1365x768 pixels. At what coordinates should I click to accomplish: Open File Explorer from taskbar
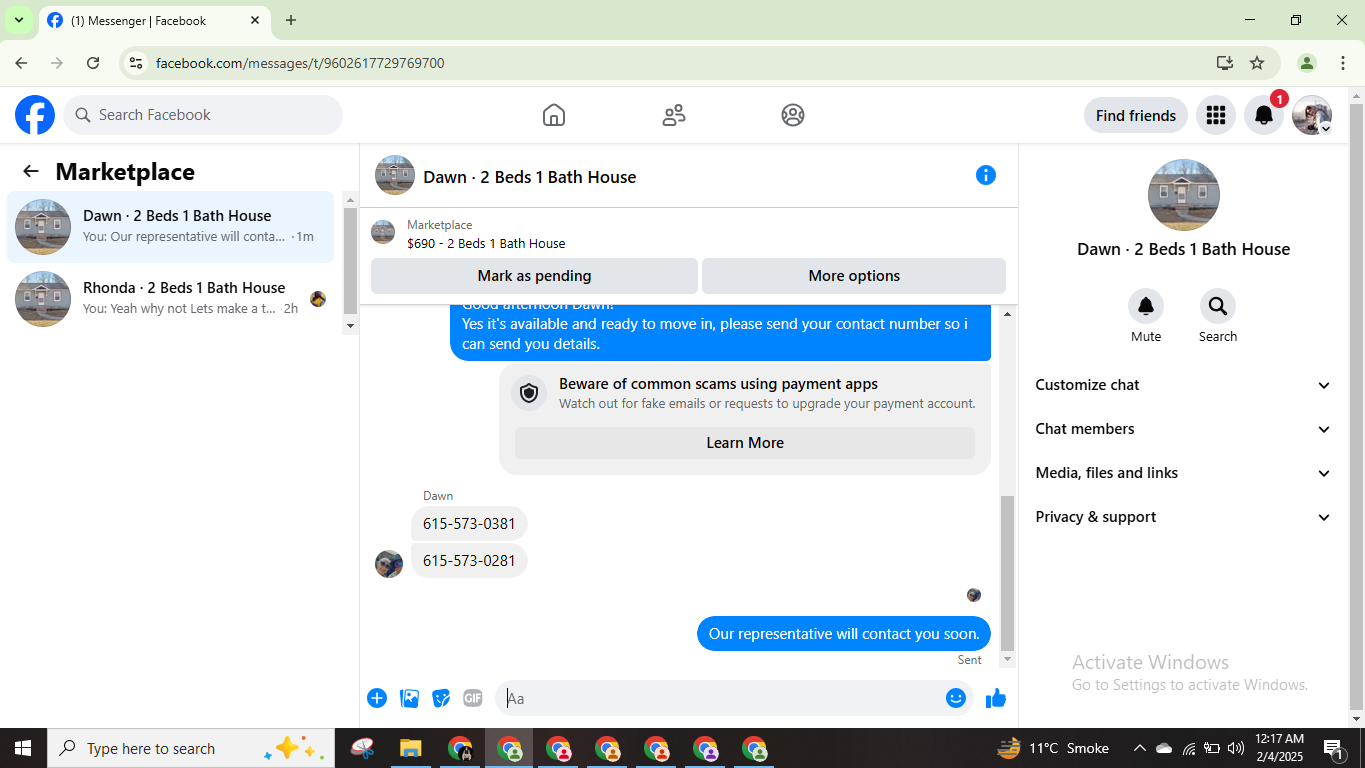pos(410,748)
